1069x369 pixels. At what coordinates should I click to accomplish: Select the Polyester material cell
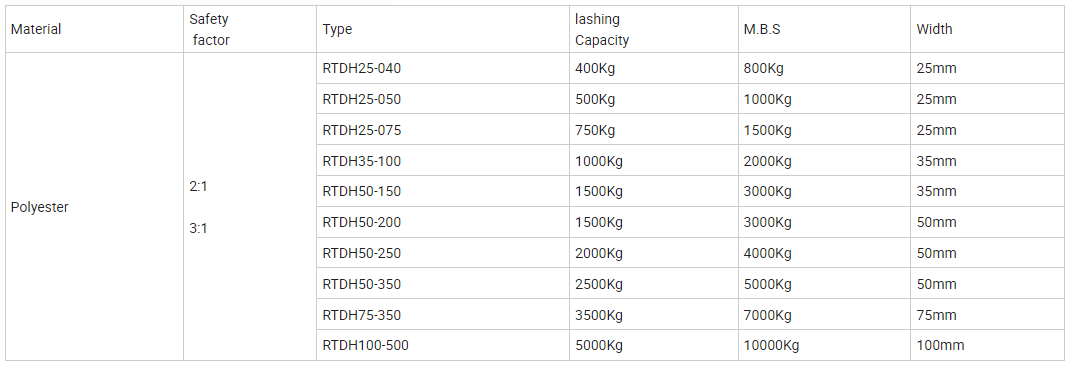point(40,207)
